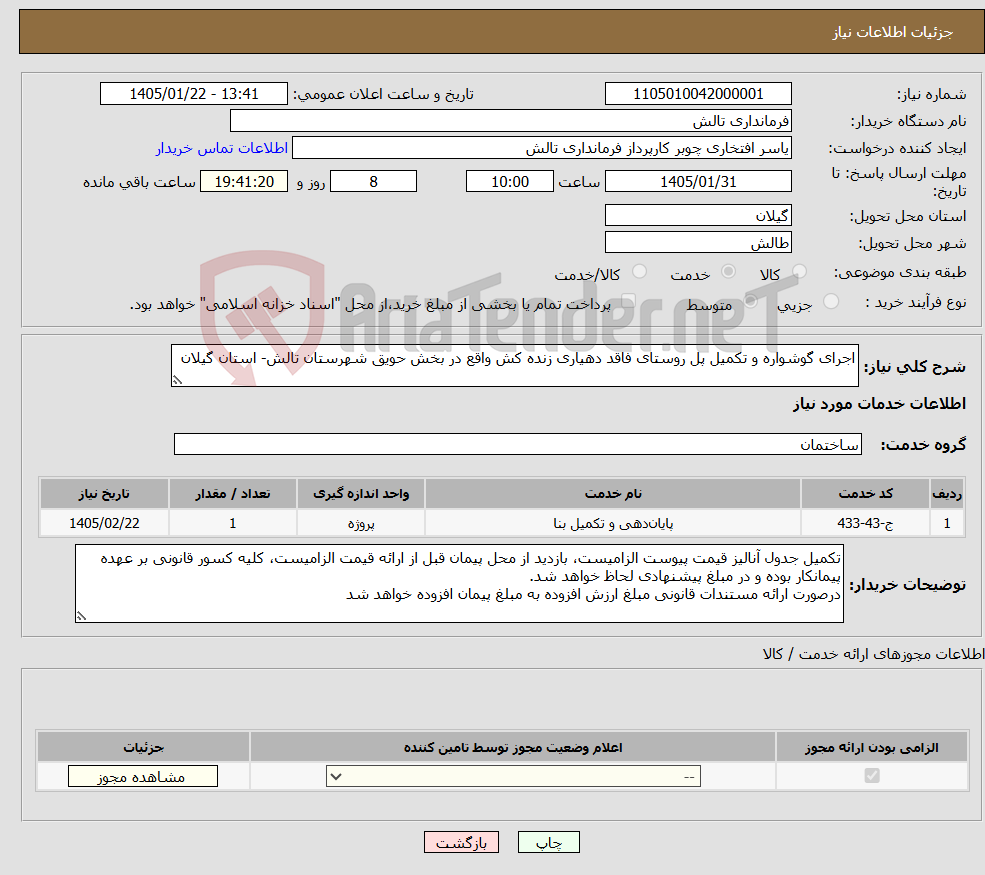Click the need number field 1105010042000001
The height and width of the screenshot is (875, 985).
pyautogui.click(x=698, y=94)
